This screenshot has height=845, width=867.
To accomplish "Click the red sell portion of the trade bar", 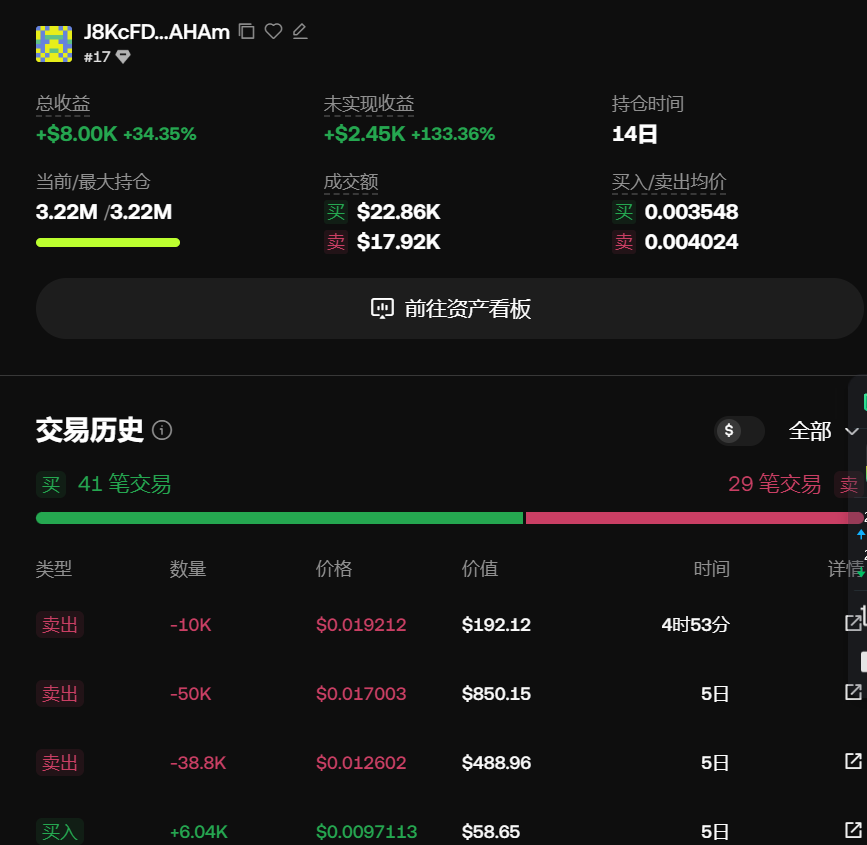I will (x=694, y=518).
